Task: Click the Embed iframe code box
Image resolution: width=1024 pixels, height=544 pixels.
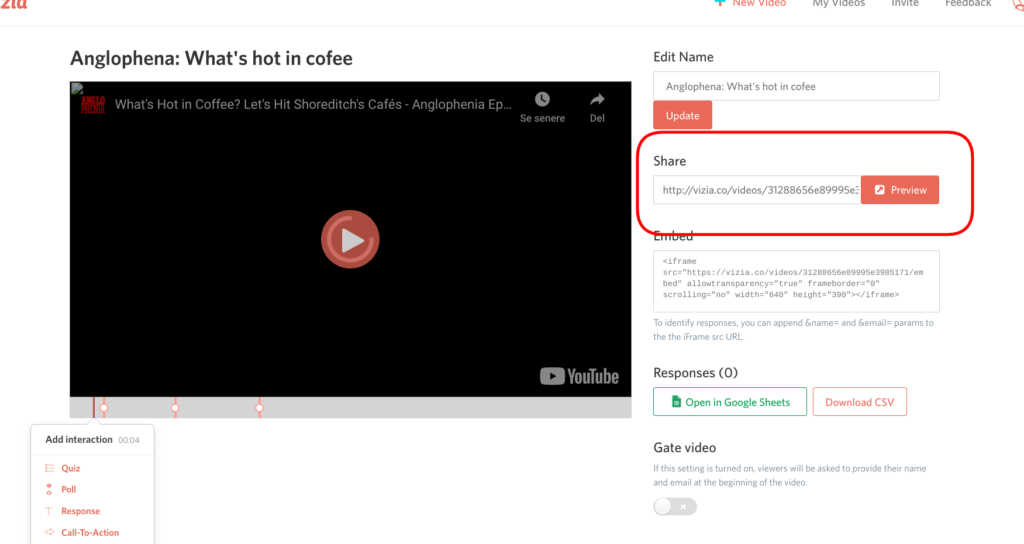Action: tap(796, 281)
